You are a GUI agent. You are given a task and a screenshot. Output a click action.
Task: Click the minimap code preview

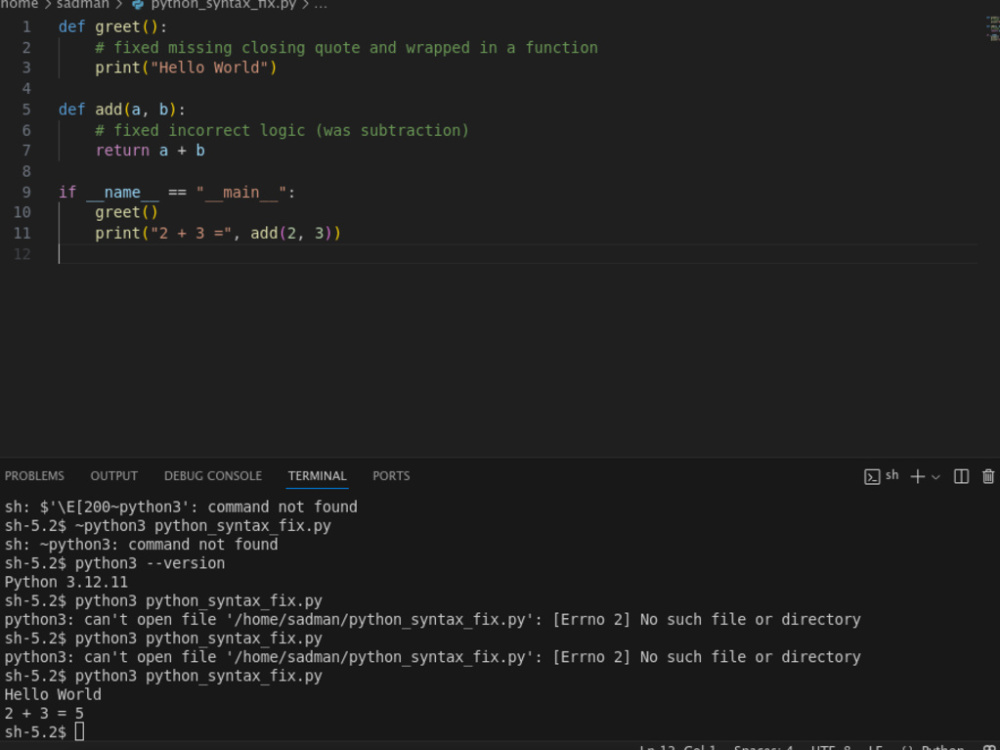992,29
